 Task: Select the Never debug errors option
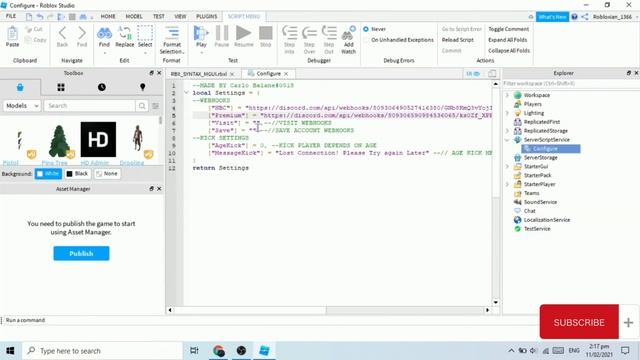375,29
